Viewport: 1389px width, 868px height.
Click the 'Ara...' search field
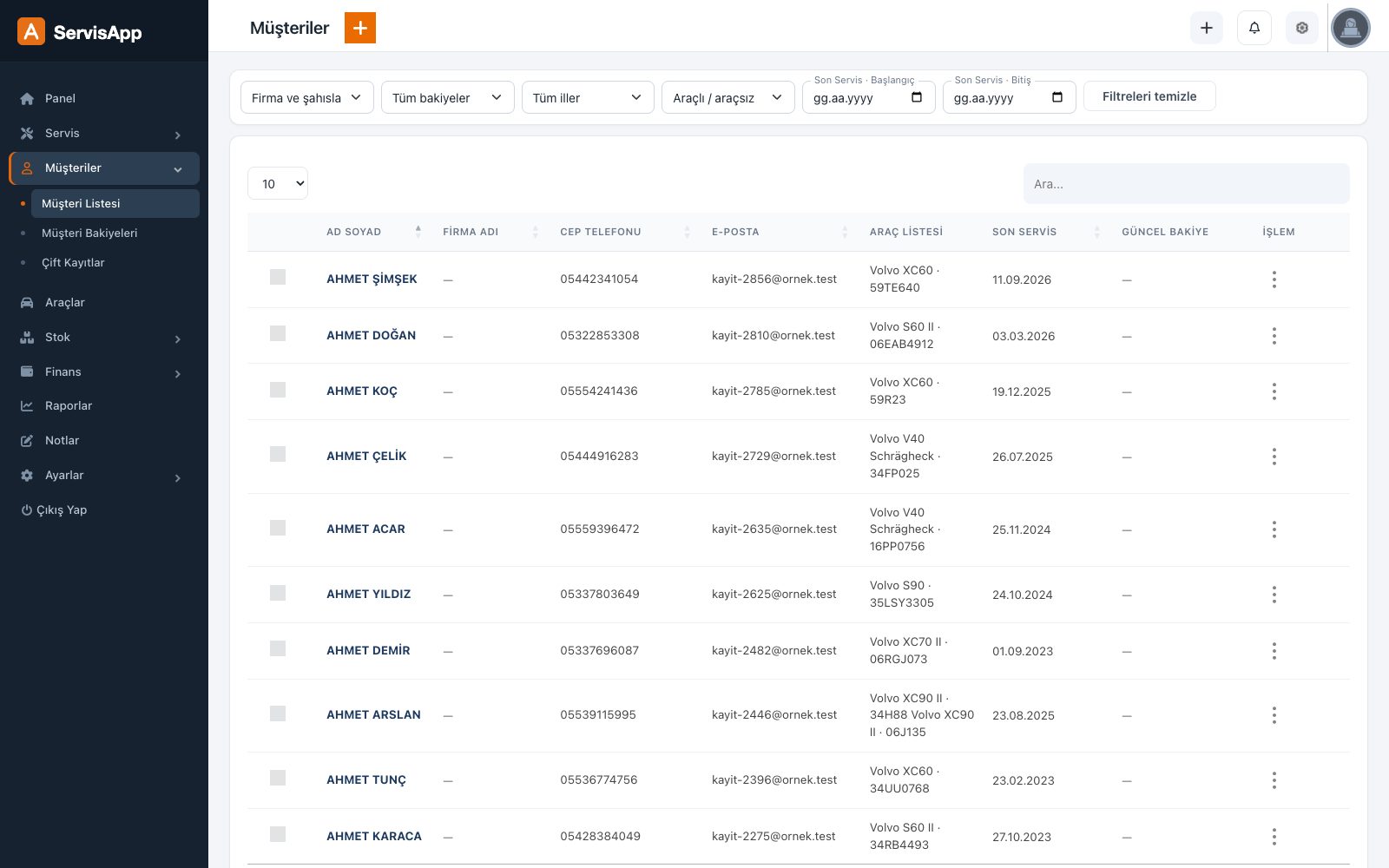point(1187,184)
